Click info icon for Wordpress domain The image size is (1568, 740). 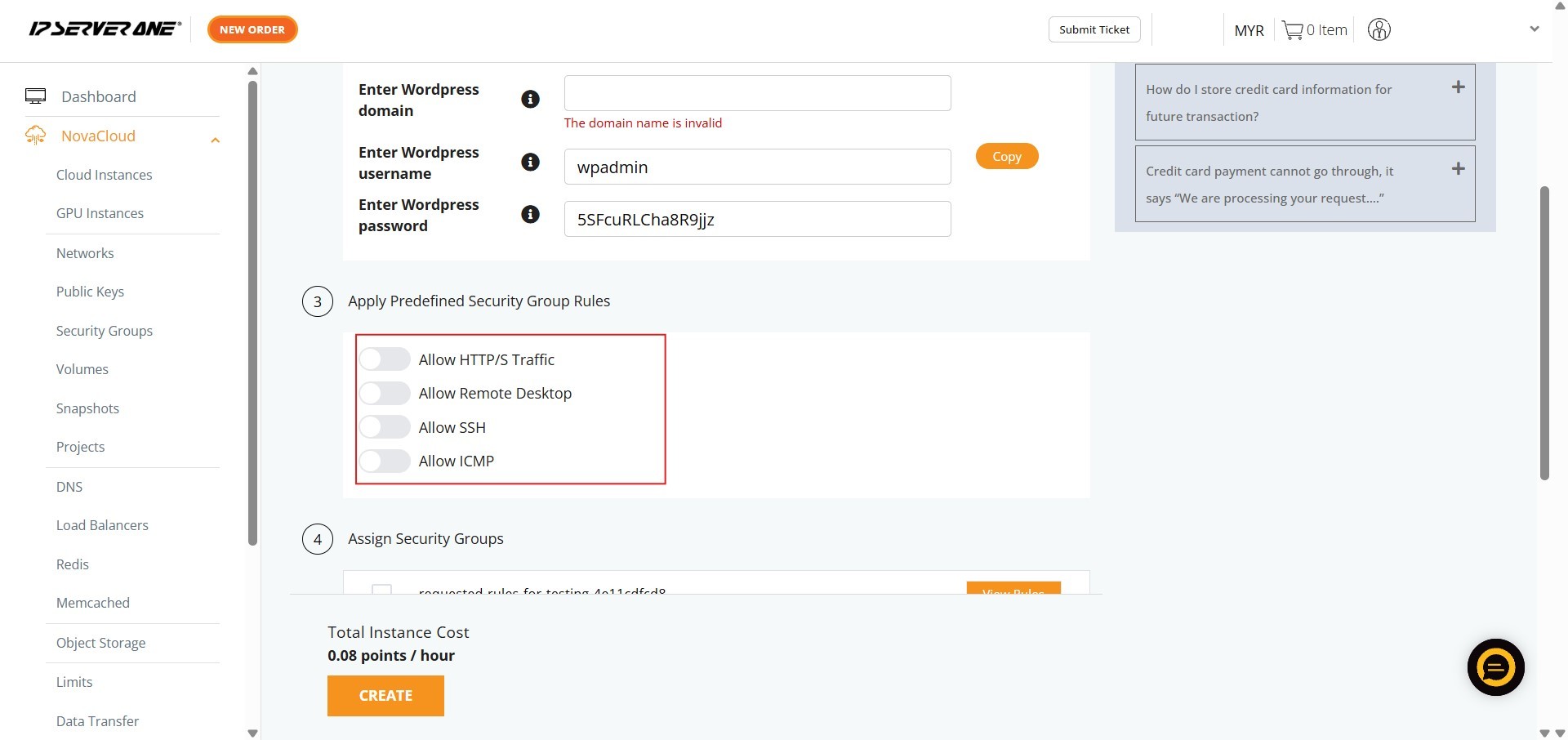(530, 100)
